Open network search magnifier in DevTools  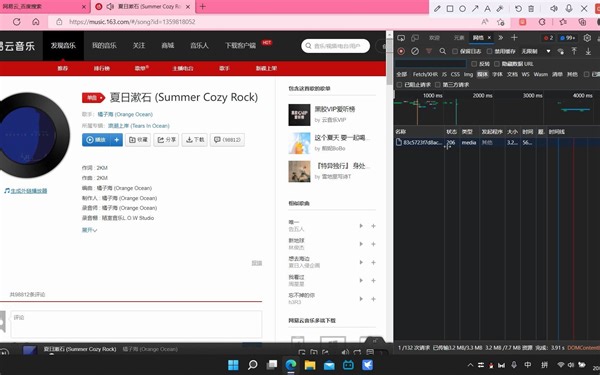click(x=443, y=51)
